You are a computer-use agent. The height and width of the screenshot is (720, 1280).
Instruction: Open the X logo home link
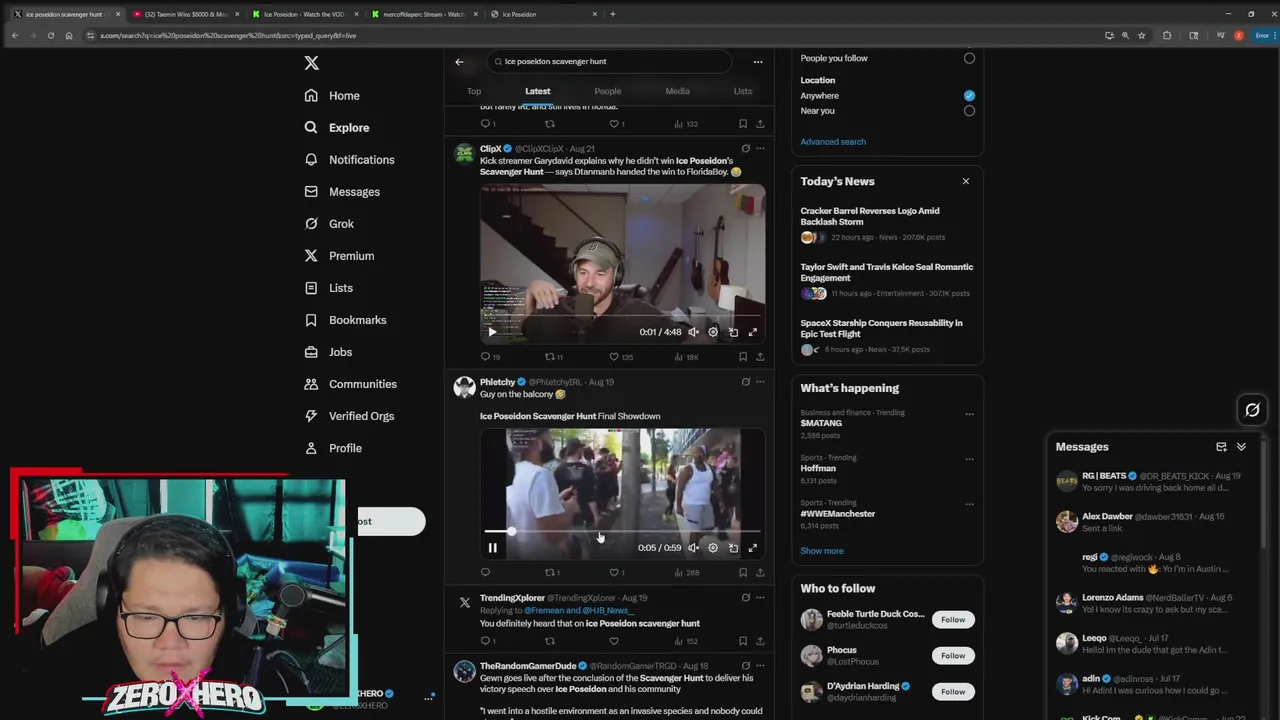click(x=312, y=63)
